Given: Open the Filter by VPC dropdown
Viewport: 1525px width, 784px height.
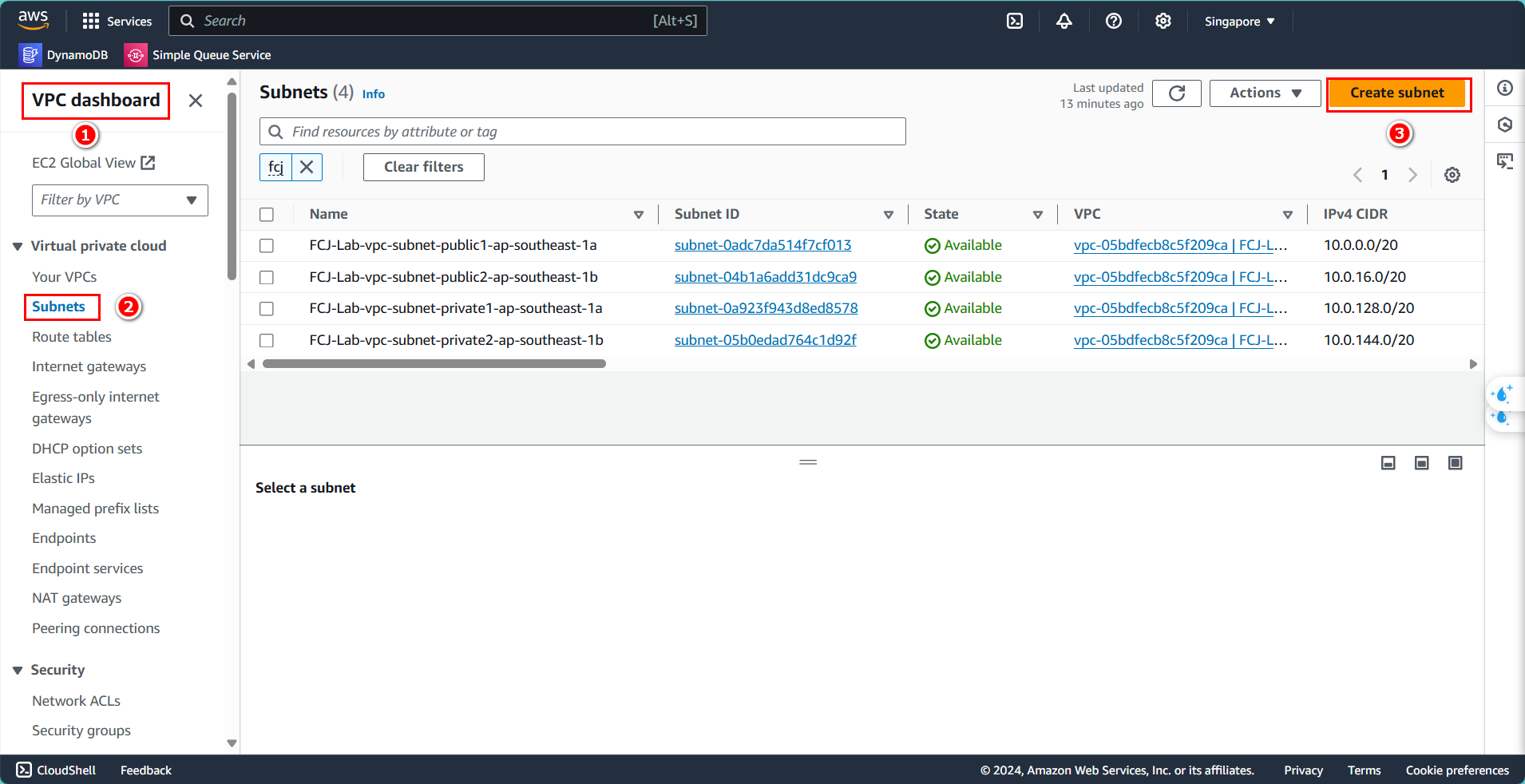Looking at the screenshot, I should 120,200.
